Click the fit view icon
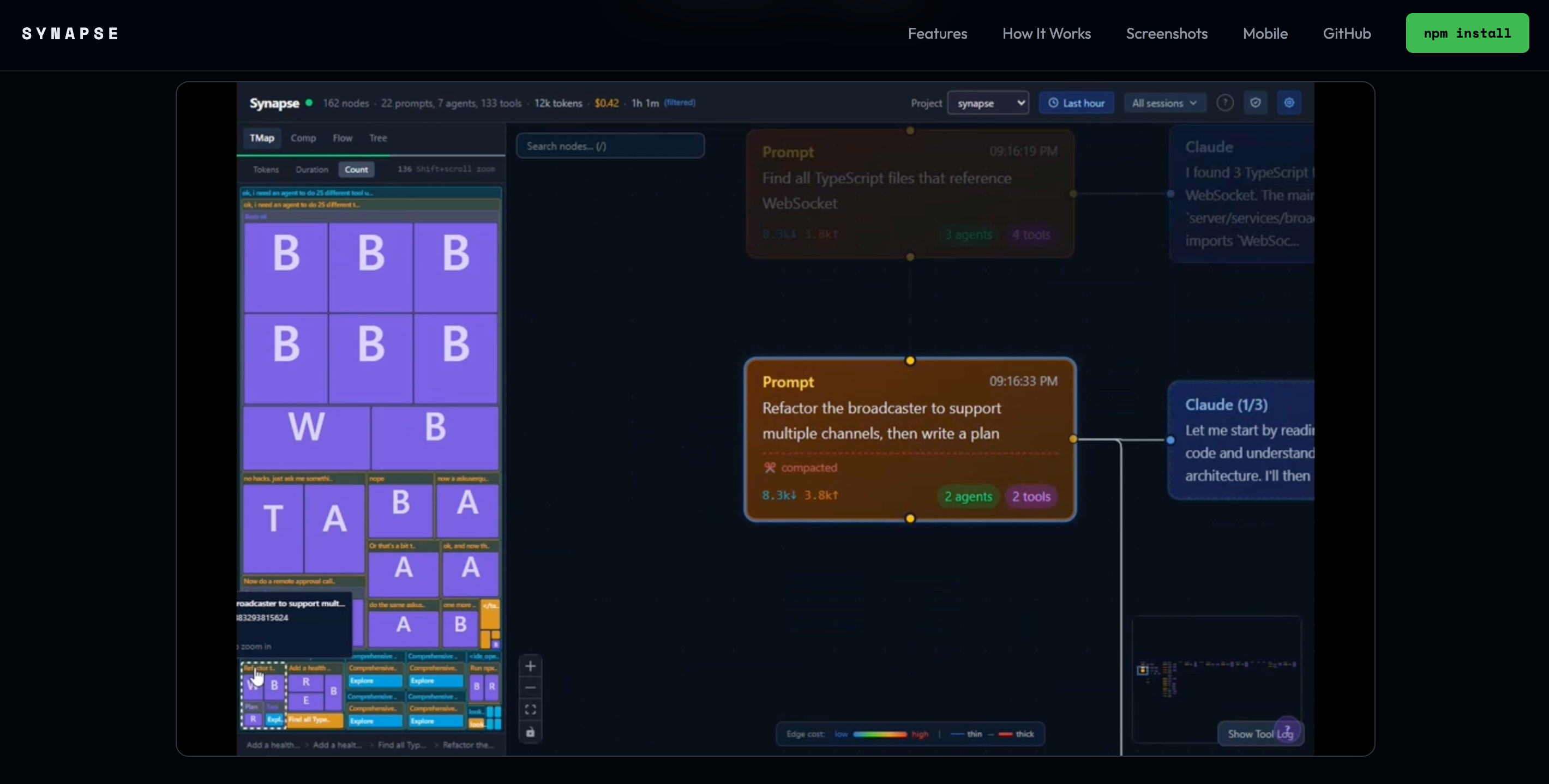The width and height of the screenshot is (1549, 784). point(530,710)
